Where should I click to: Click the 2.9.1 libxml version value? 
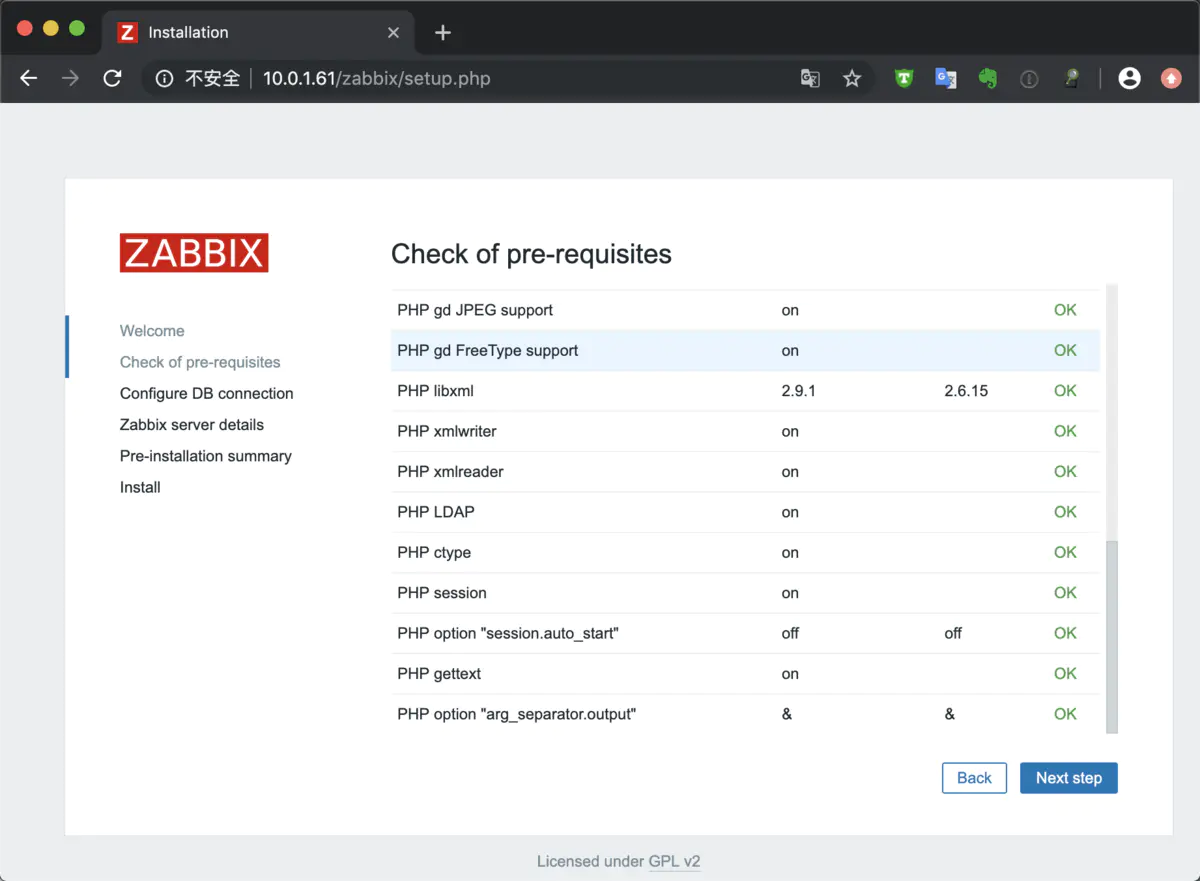799,391
